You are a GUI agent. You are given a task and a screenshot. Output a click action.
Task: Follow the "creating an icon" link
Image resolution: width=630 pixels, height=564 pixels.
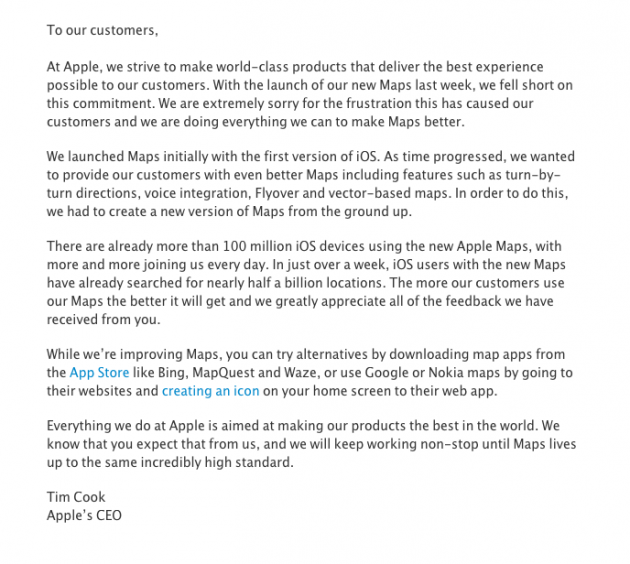[x=209, y=391]
